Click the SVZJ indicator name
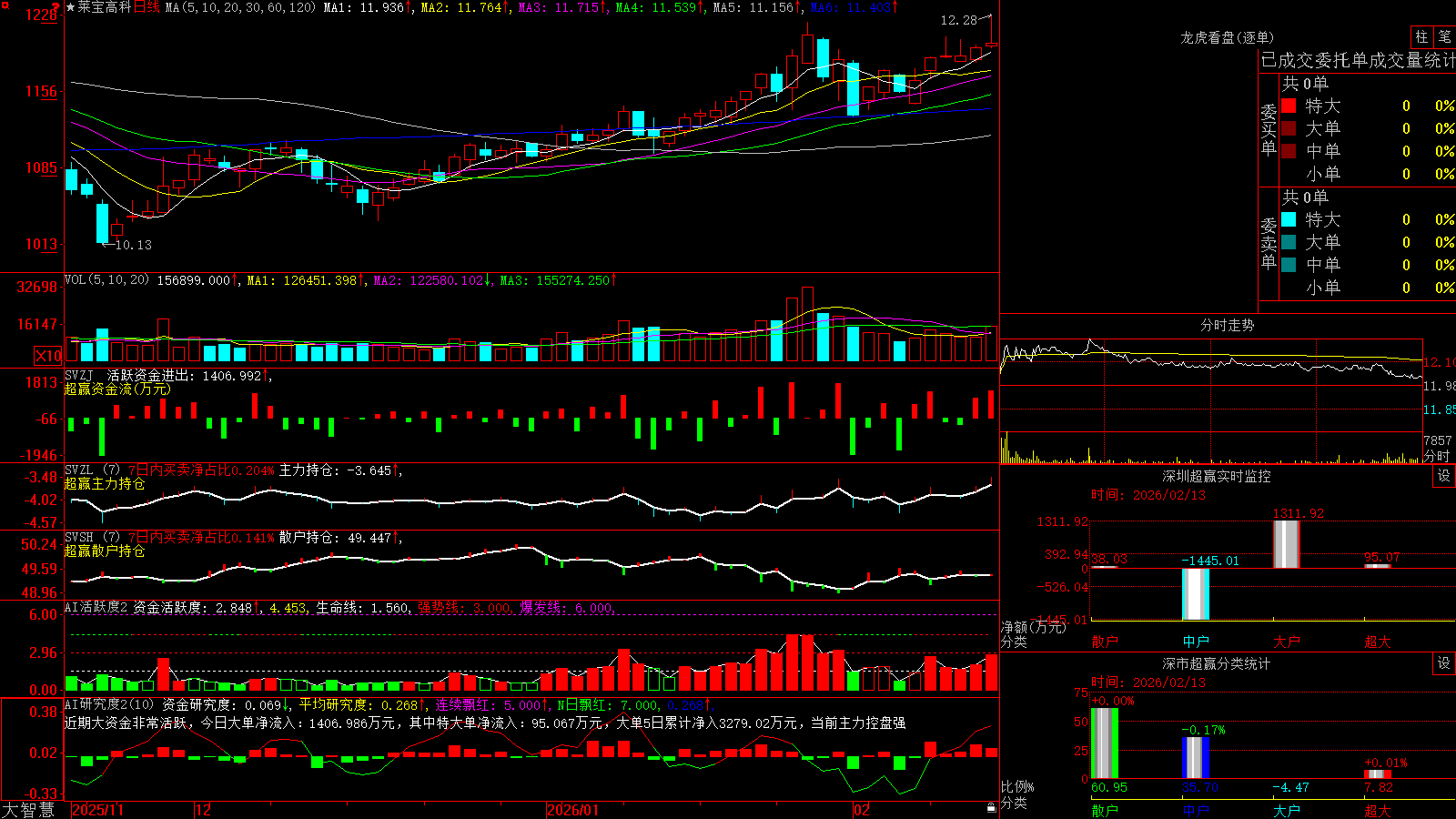Image resolution: width=1456 pixels, height=819 pixels. [79, 375]
